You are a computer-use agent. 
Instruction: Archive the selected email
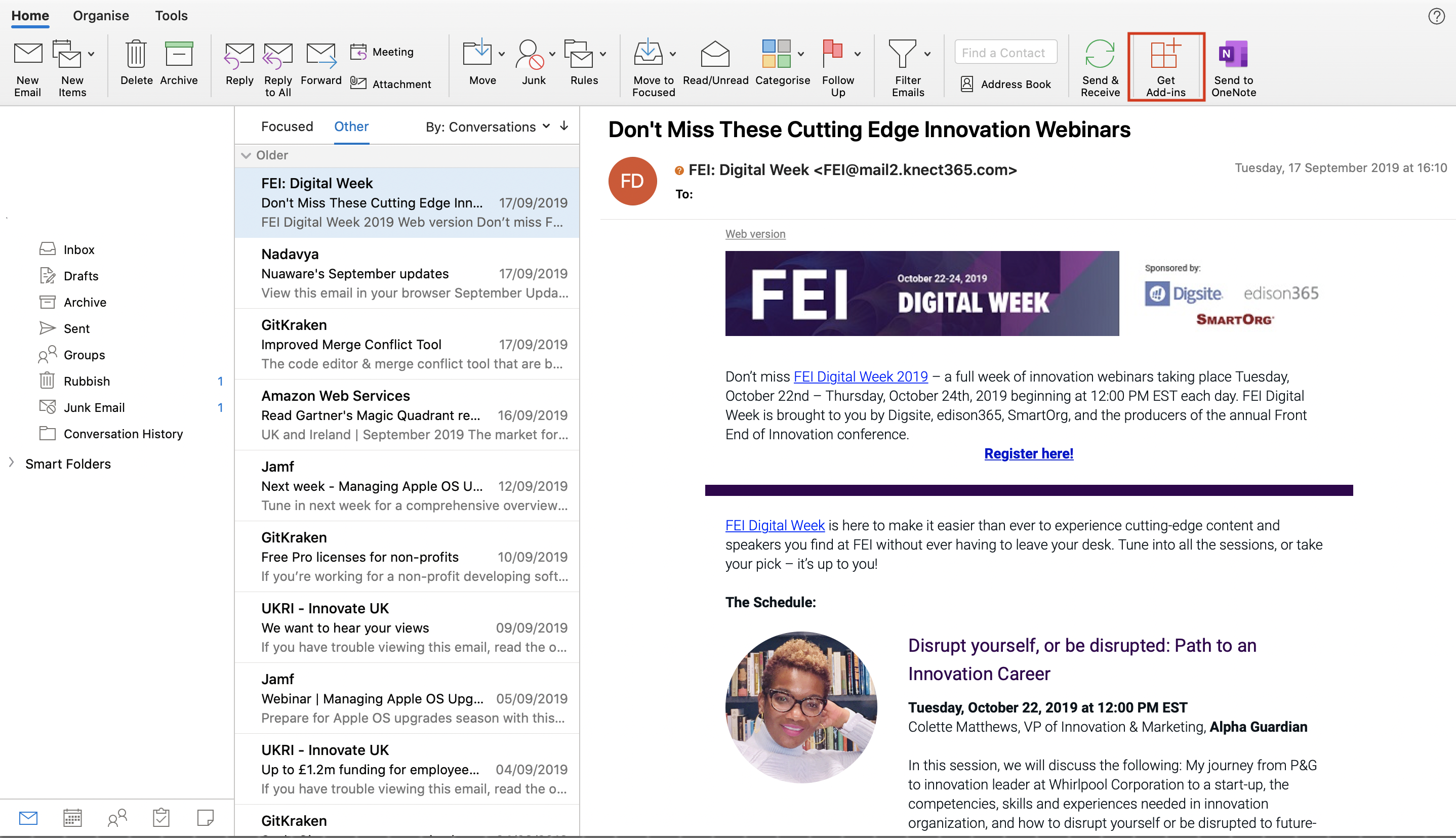[179, 55]
